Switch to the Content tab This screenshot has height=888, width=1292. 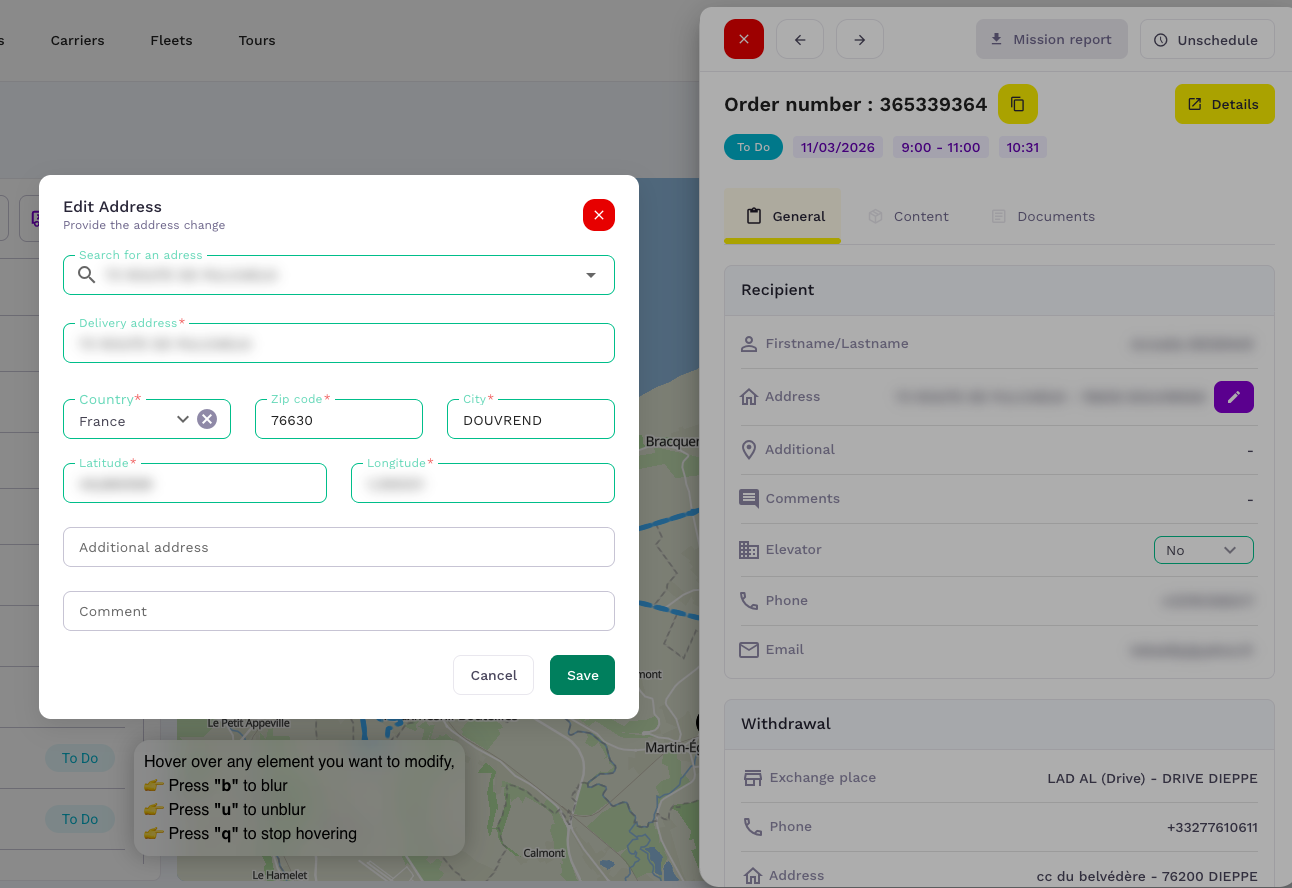tap(908, 216)
